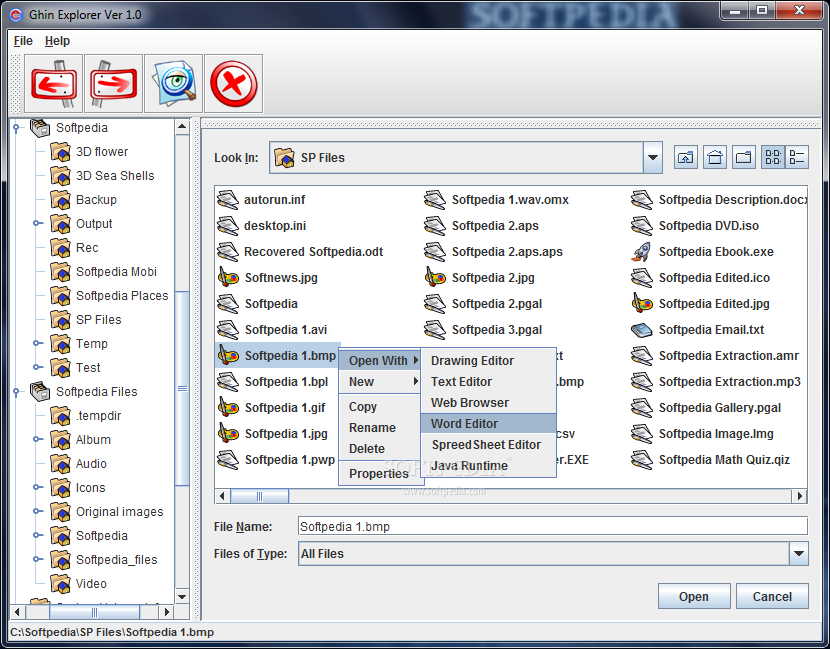The width and height of the screenshot is (830, 649).
Task: Select Delete in context menu
Action: pos(380,449)
